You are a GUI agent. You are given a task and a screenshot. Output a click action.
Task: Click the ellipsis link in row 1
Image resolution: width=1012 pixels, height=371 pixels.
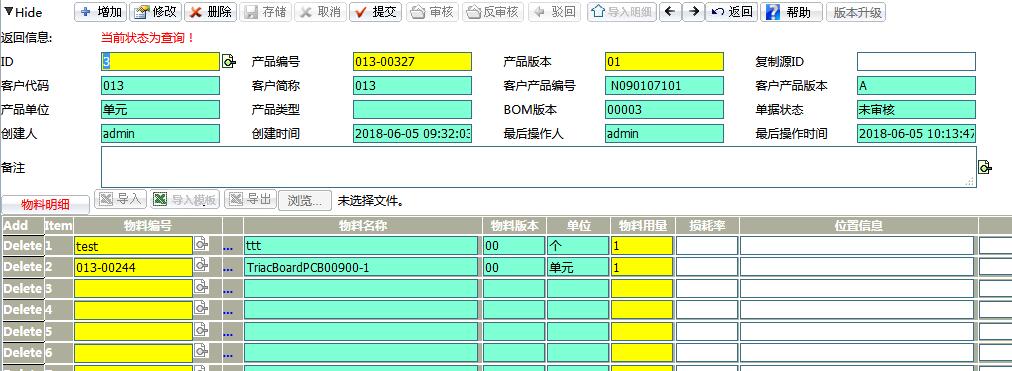tap(227, 248)
